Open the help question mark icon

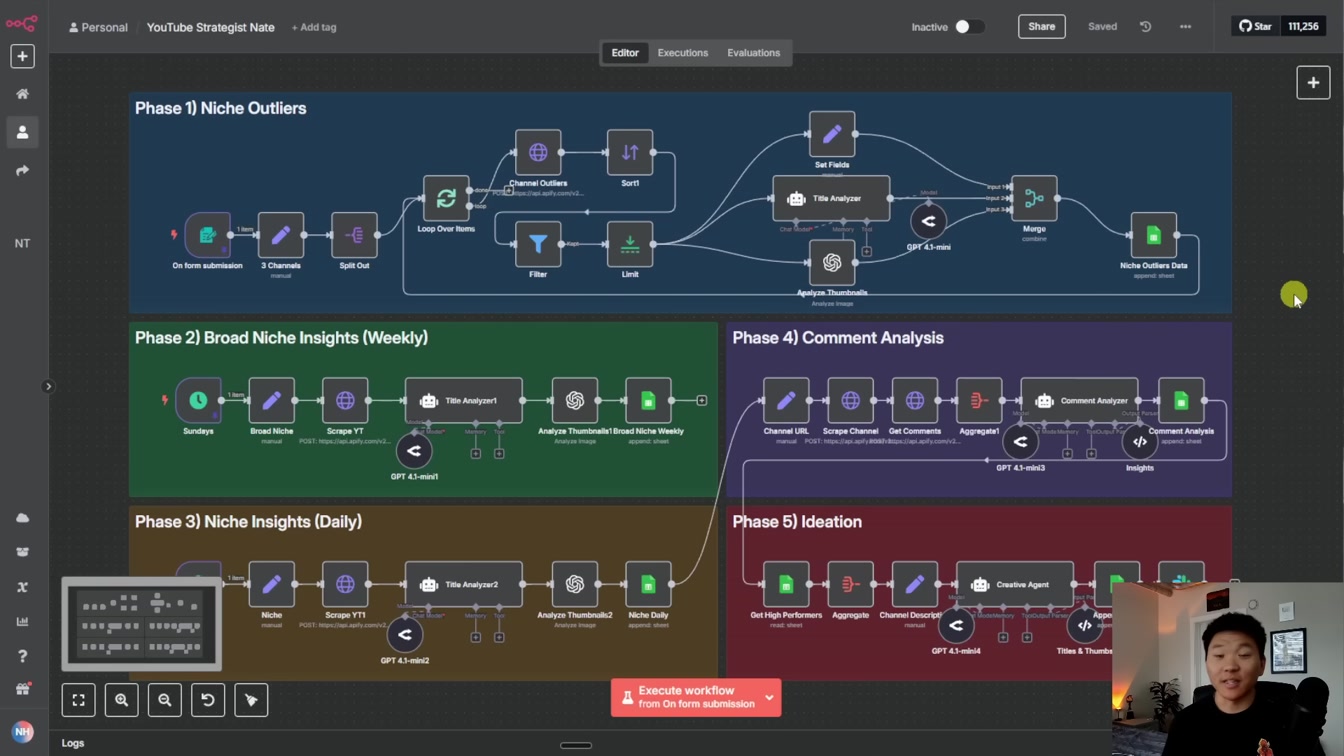click(x=22, y=656)
